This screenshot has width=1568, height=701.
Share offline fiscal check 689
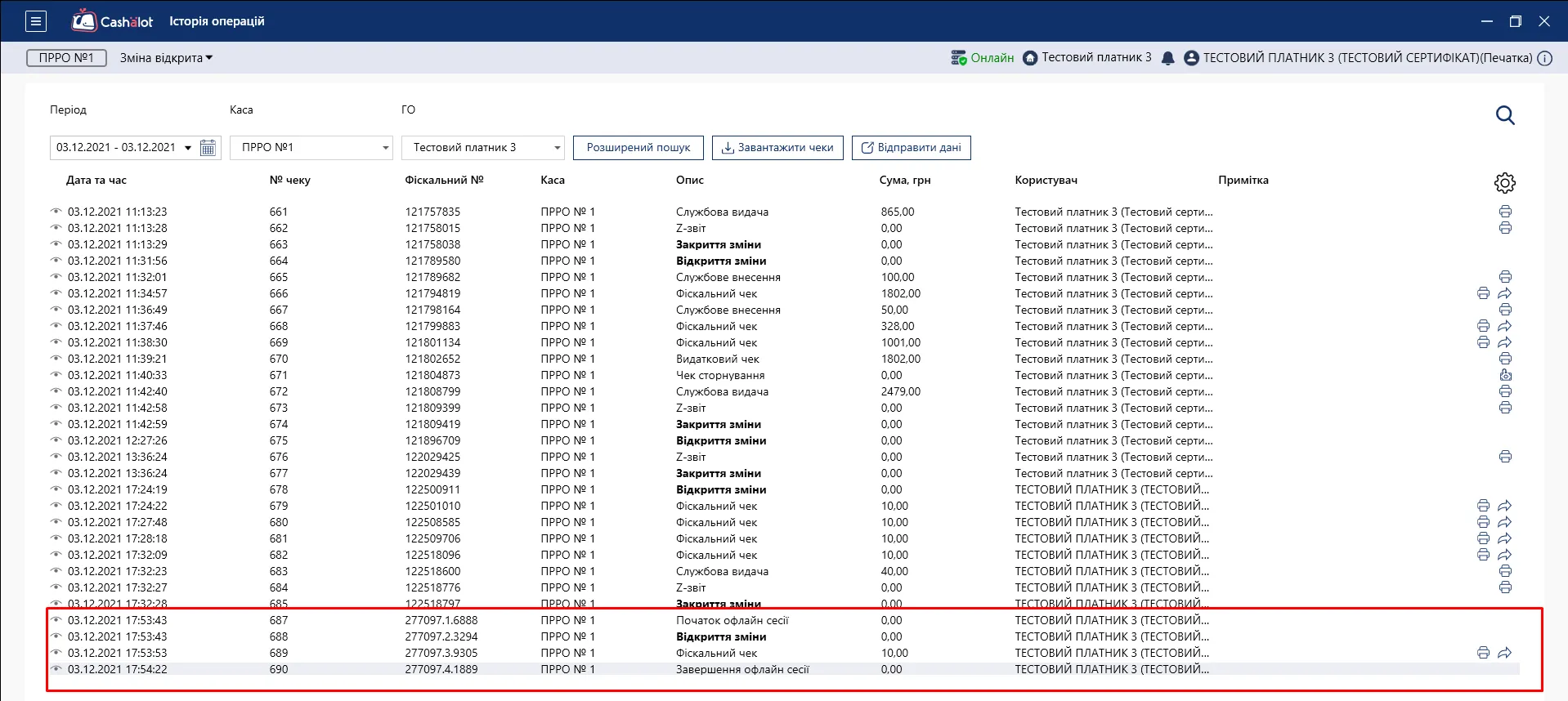[x=1505, y=653]
